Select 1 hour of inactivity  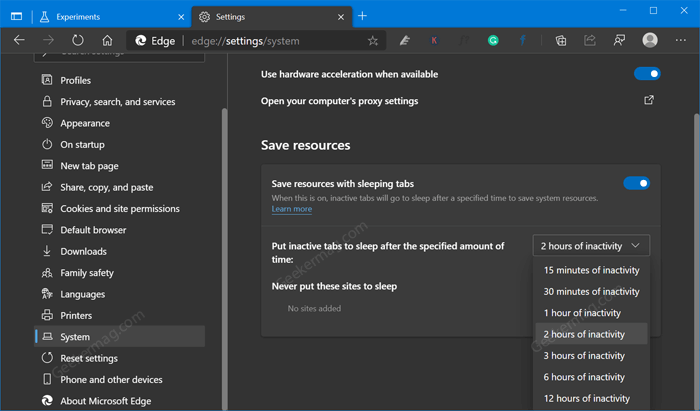(x=591, y=313)
